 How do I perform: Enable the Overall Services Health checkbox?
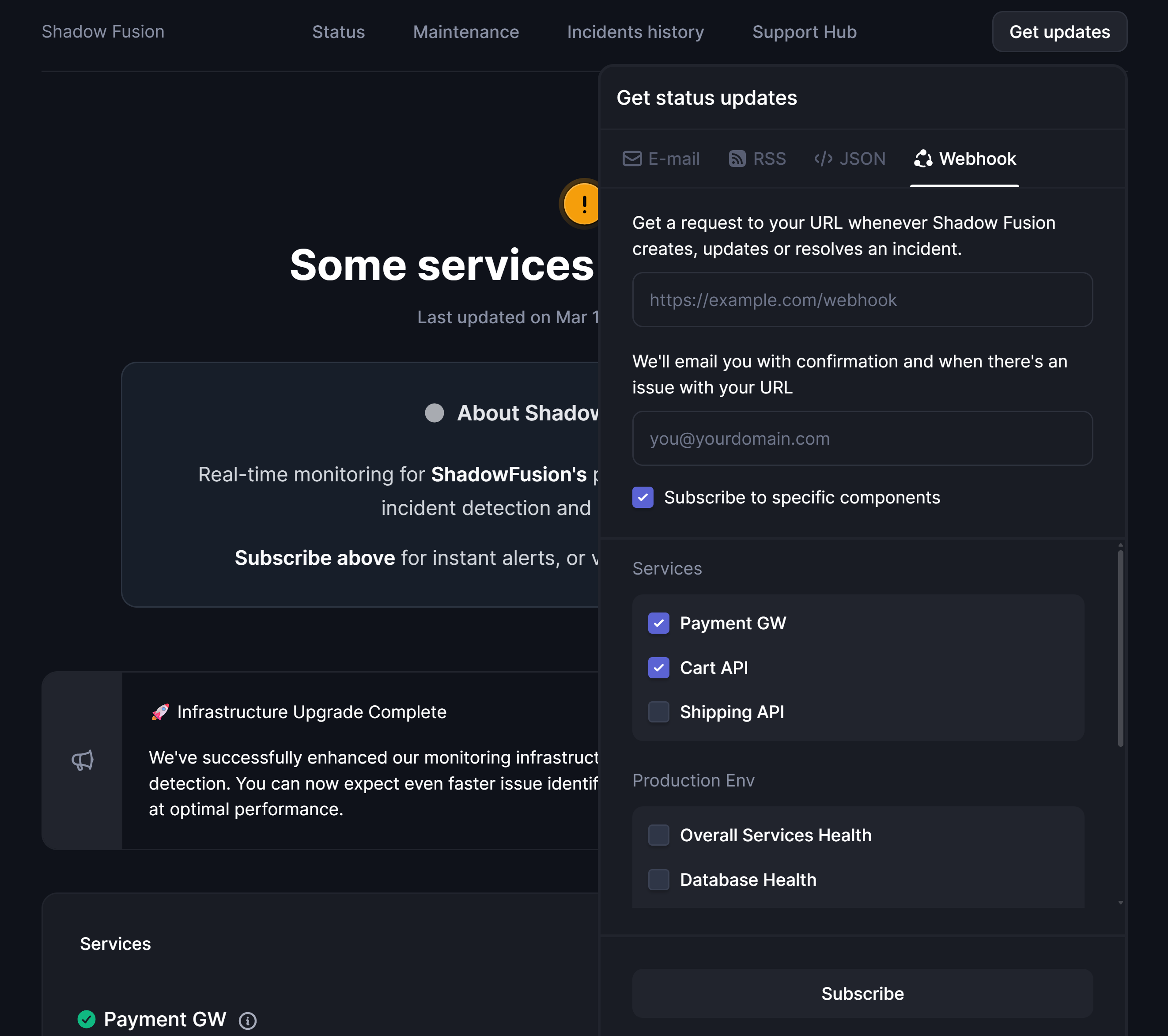(x=658, y=835)
